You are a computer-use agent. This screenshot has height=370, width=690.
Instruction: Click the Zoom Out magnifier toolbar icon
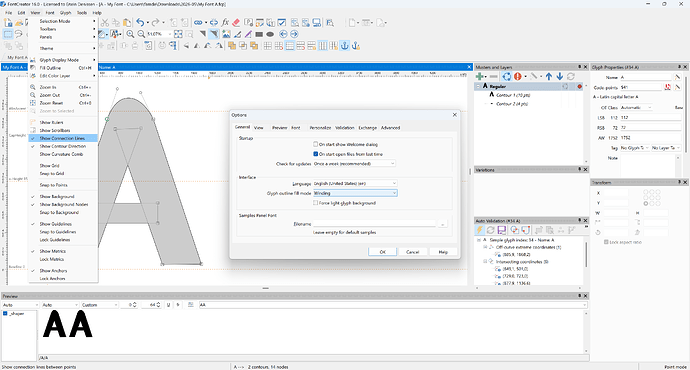141,34
